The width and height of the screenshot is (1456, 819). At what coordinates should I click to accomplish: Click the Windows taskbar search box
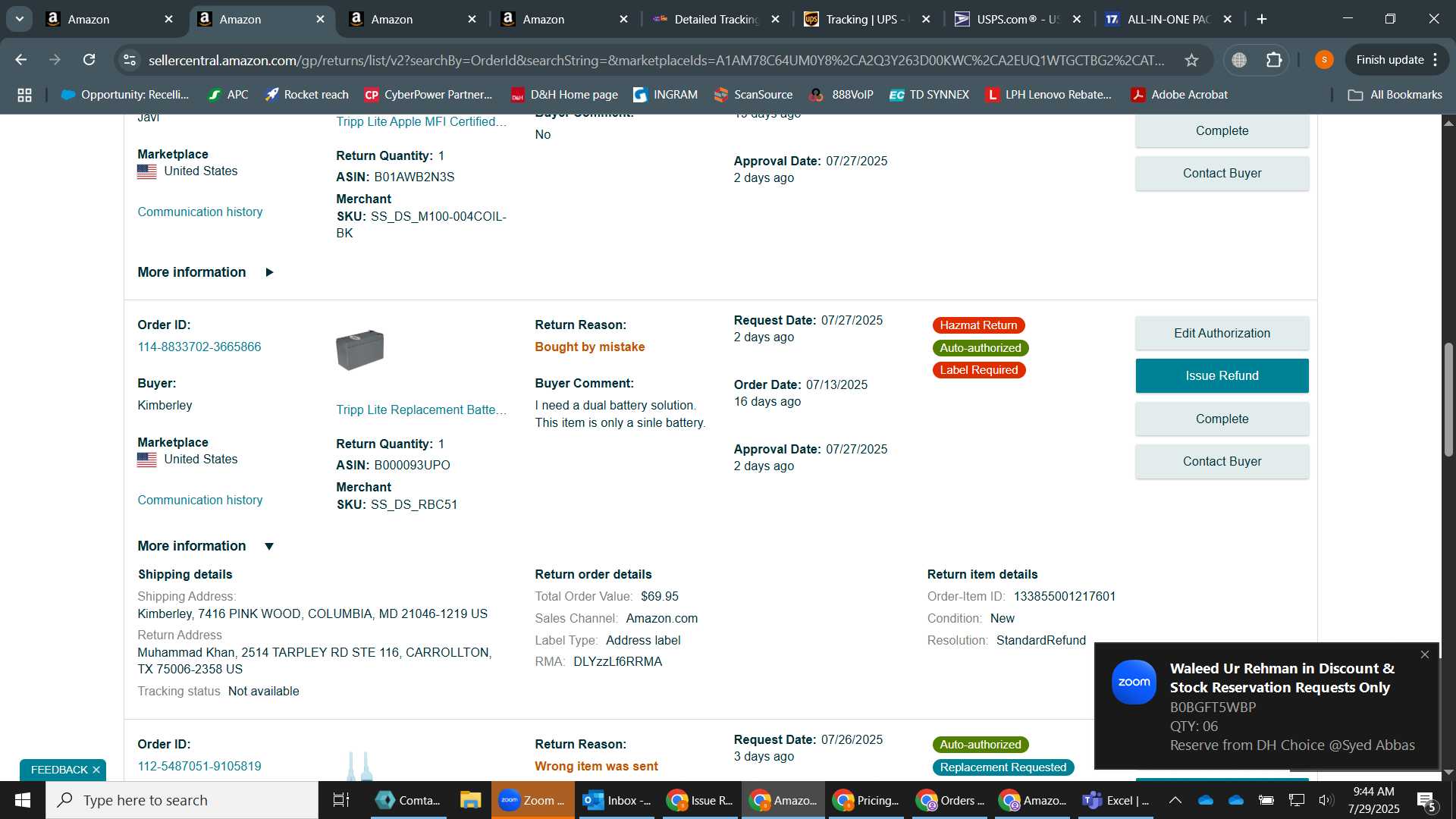tap(182, 801)
